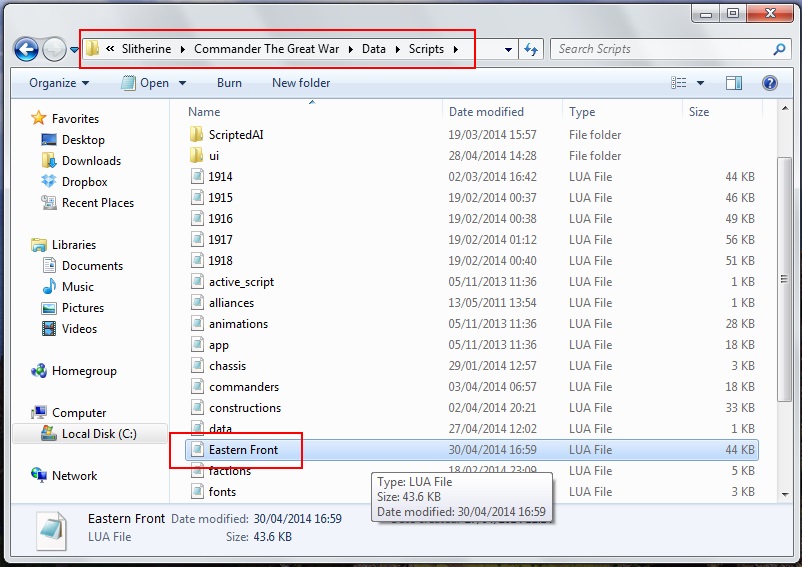Select the 1918 LUA file
Viewport: 802px width, 567px height.
pyautogui.click(x=220, y=261)
